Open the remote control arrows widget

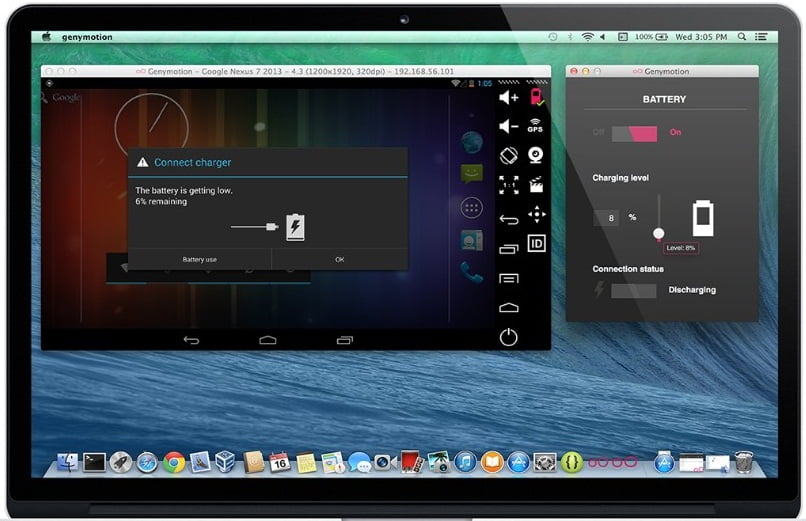[x=537, y=214]
